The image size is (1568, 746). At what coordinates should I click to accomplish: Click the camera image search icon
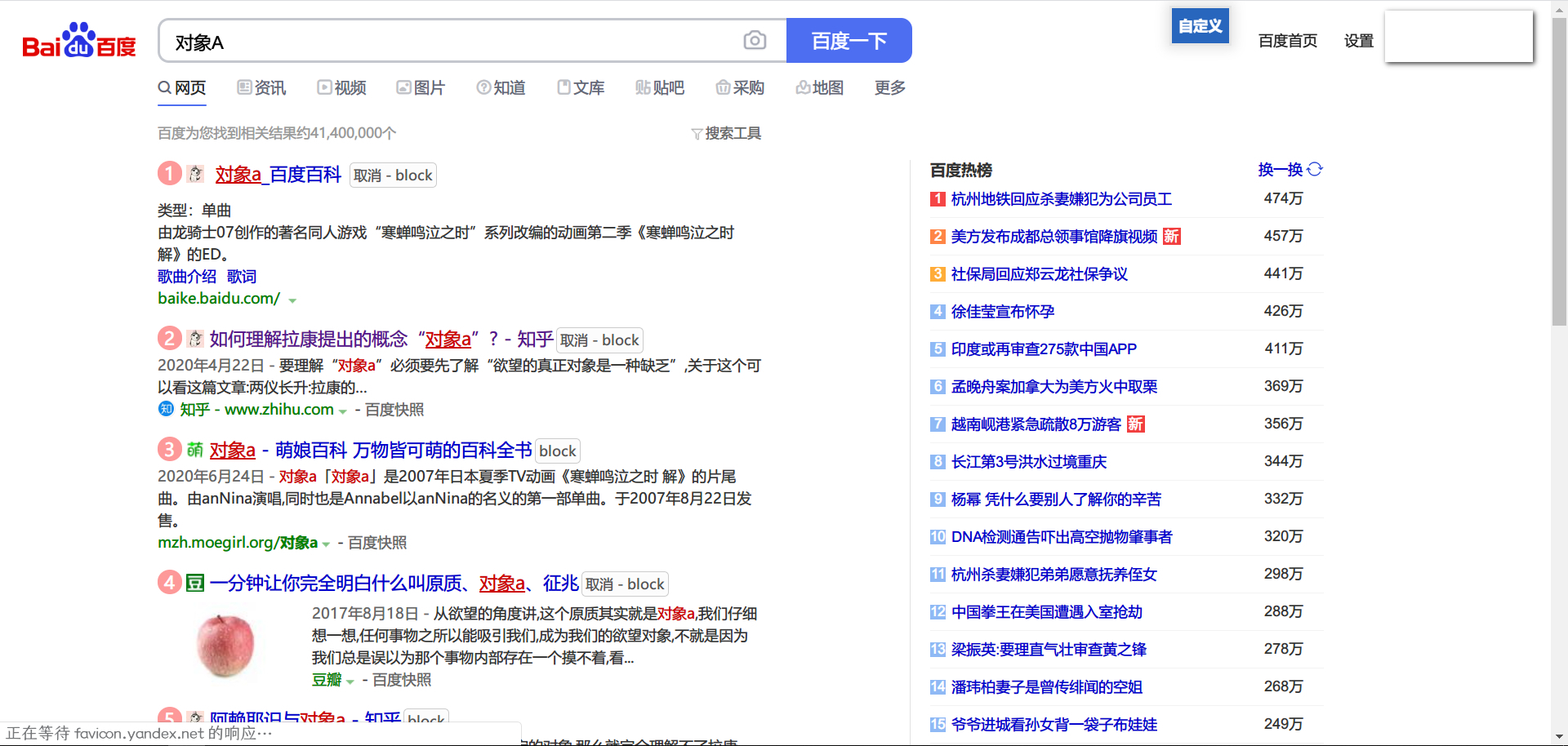(x=755, y=41)
